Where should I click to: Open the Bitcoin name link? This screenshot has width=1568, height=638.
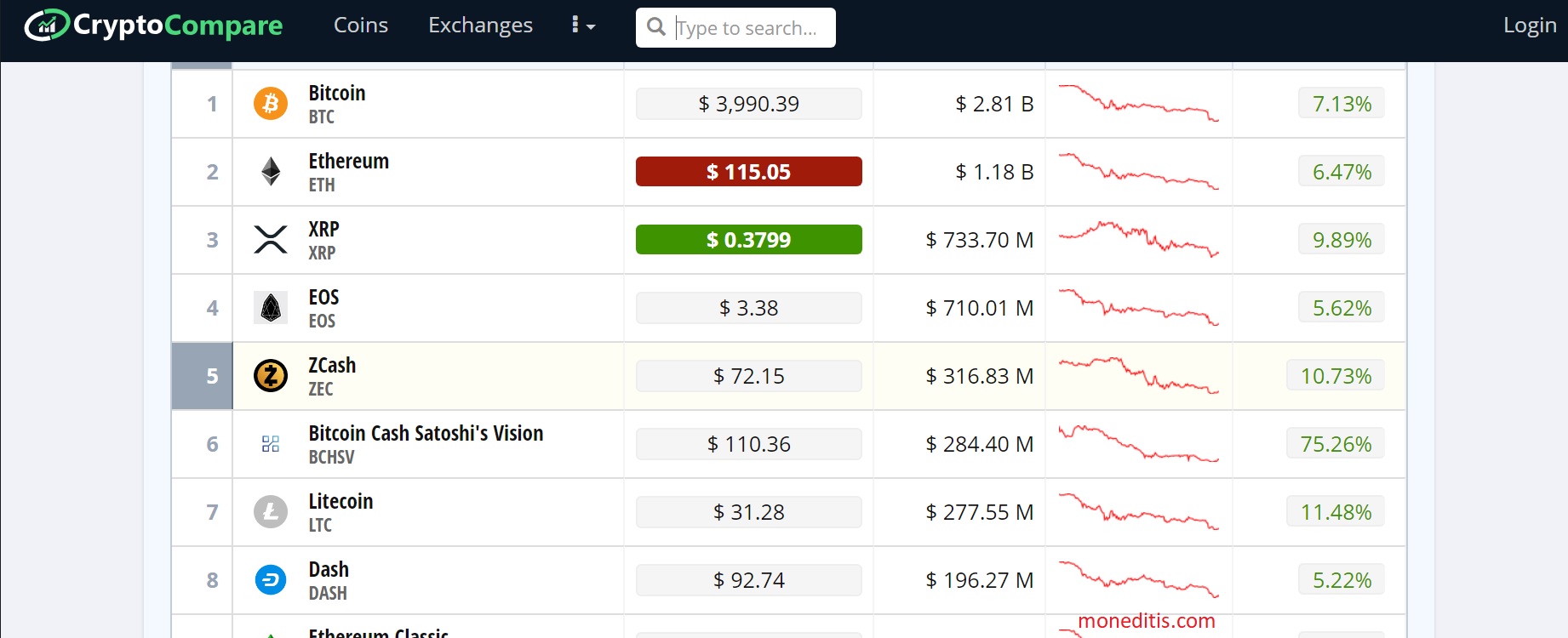pyautogui.click(x=337, y=94)
